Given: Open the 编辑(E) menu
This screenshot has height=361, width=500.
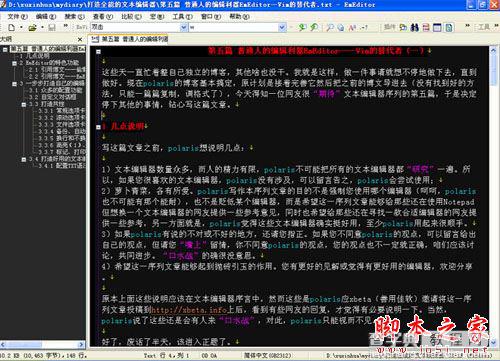Looking at the screenshot, I should tap(46, 16).
